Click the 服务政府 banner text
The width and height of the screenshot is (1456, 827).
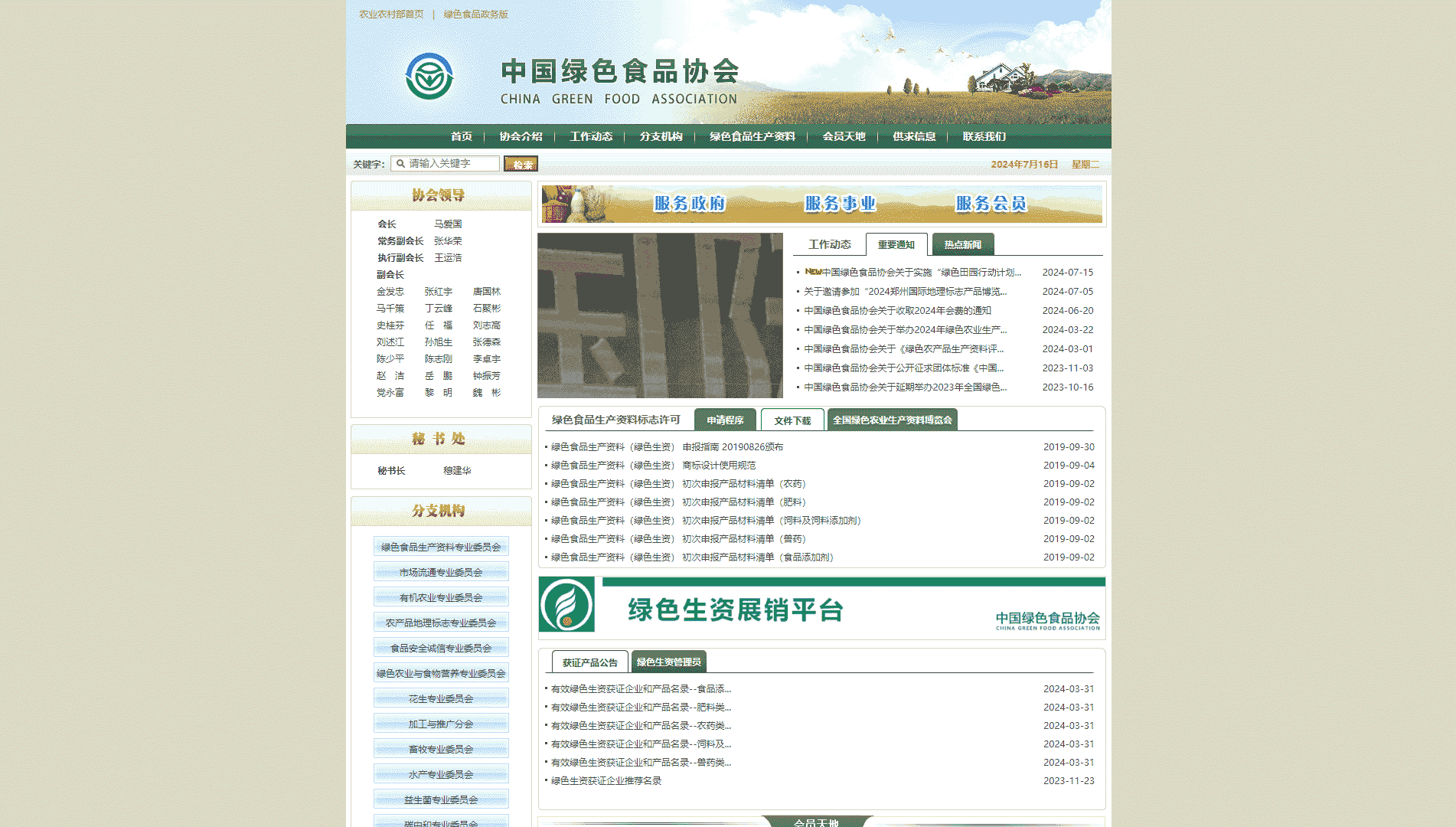(x=690, y=204)
